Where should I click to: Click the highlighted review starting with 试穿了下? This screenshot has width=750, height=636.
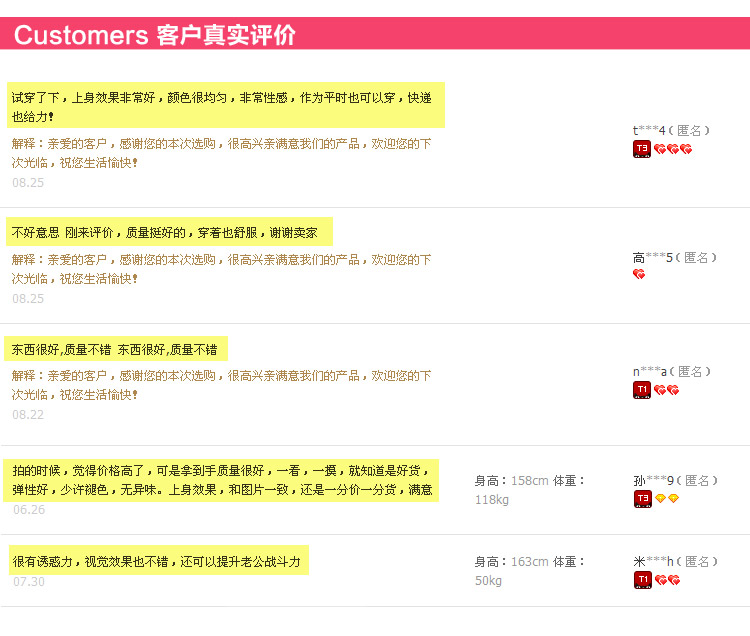point(223,106)
